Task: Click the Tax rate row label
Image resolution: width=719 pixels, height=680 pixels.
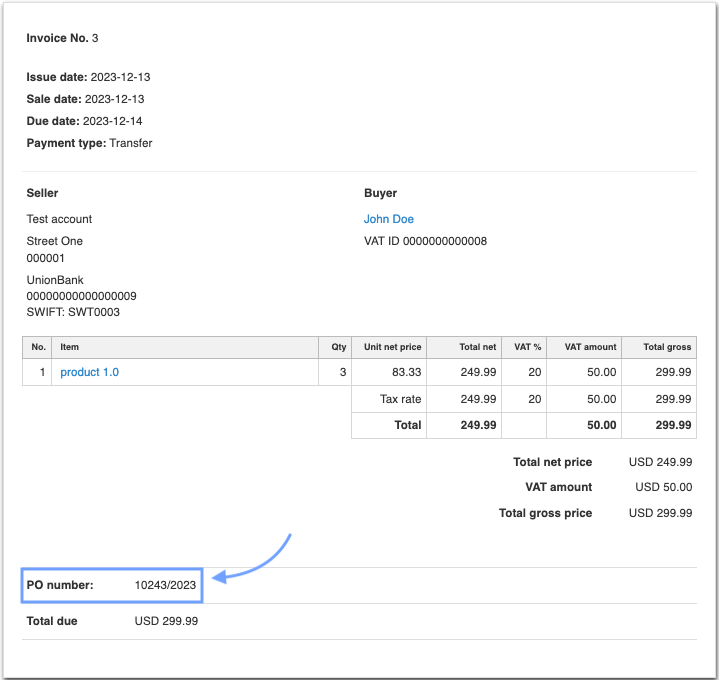Action: coord(400,399)
